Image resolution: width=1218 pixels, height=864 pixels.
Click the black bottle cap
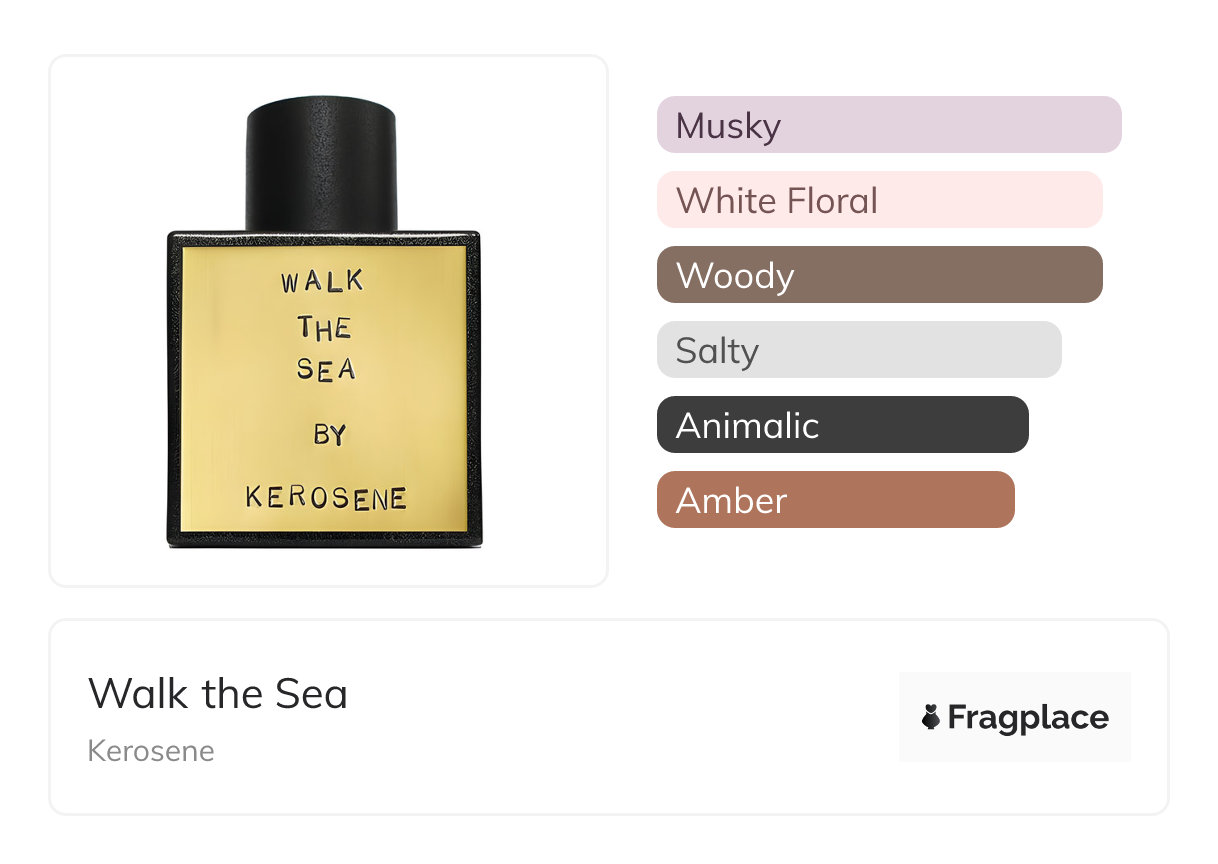pyautogui.click(x=321, y=165)
